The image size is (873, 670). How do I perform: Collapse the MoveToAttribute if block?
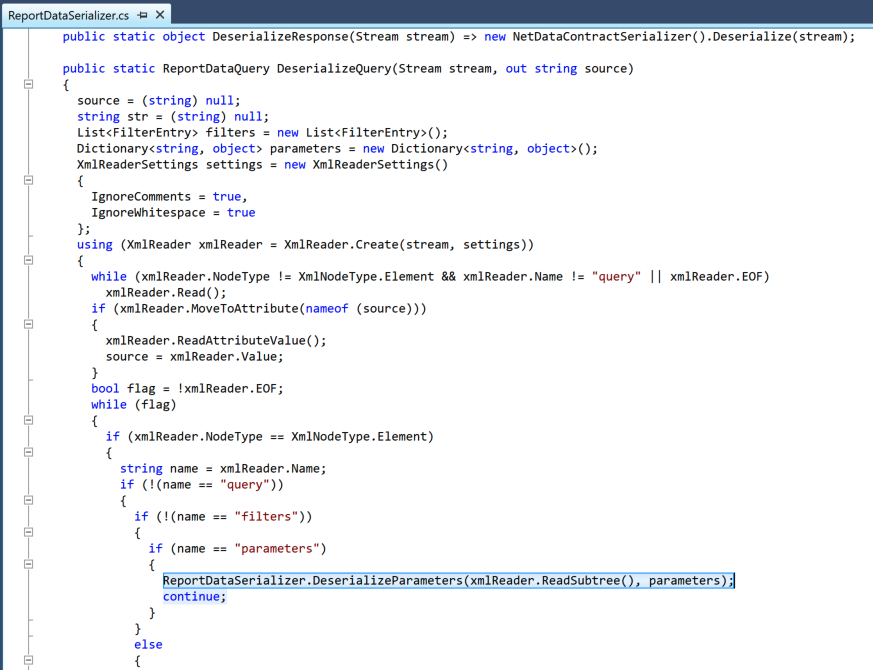point(29,324)
